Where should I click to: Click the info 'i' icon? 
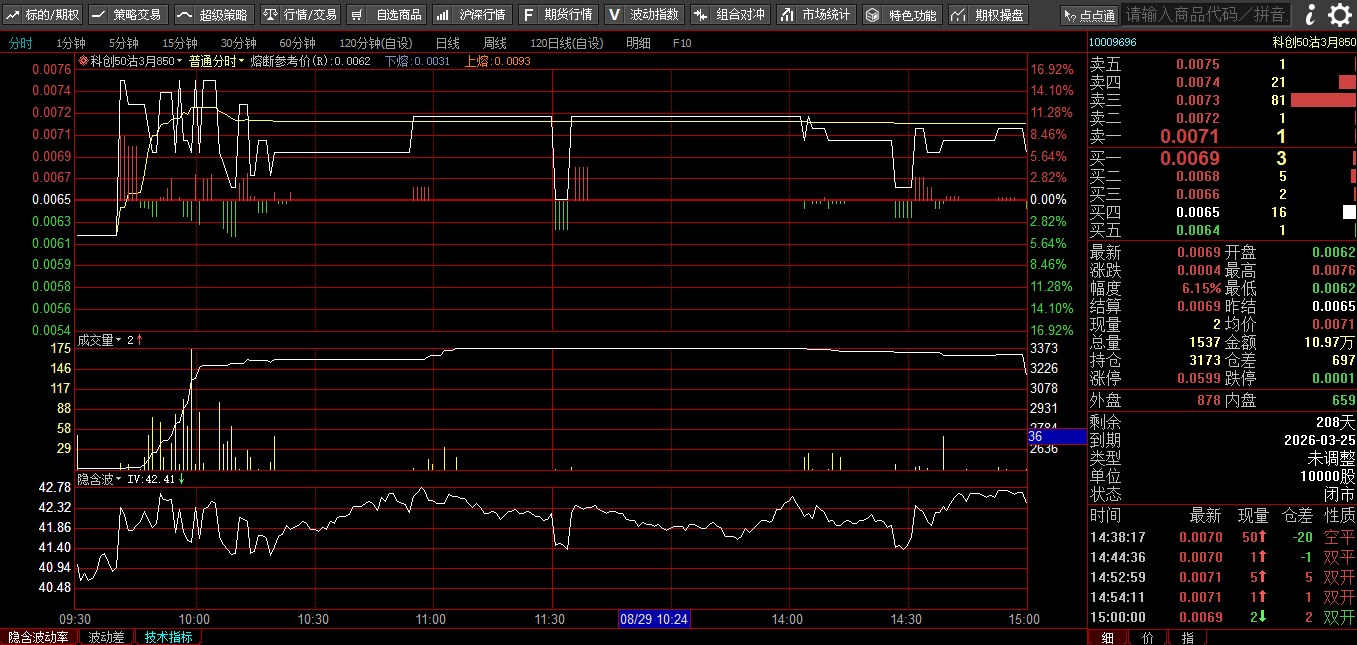[x=1310, y=14]
